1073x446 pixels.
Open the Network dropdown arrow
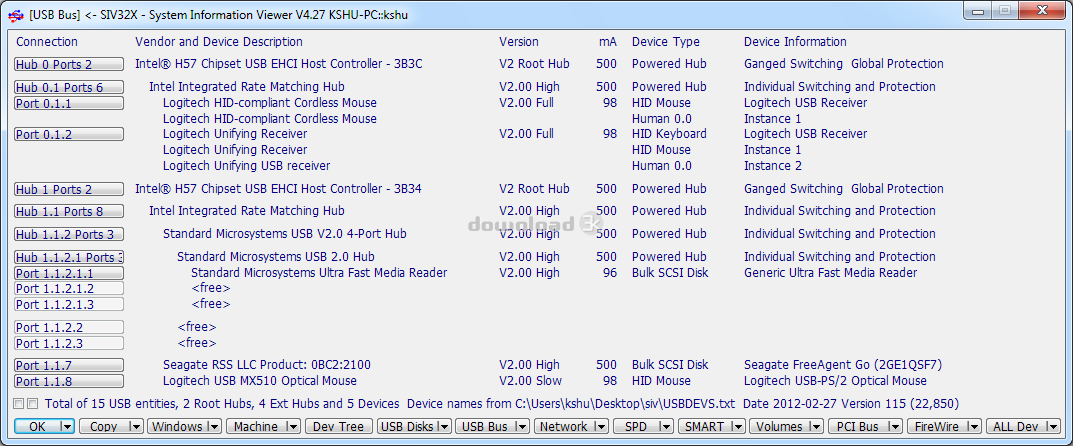tap(601, 426)
